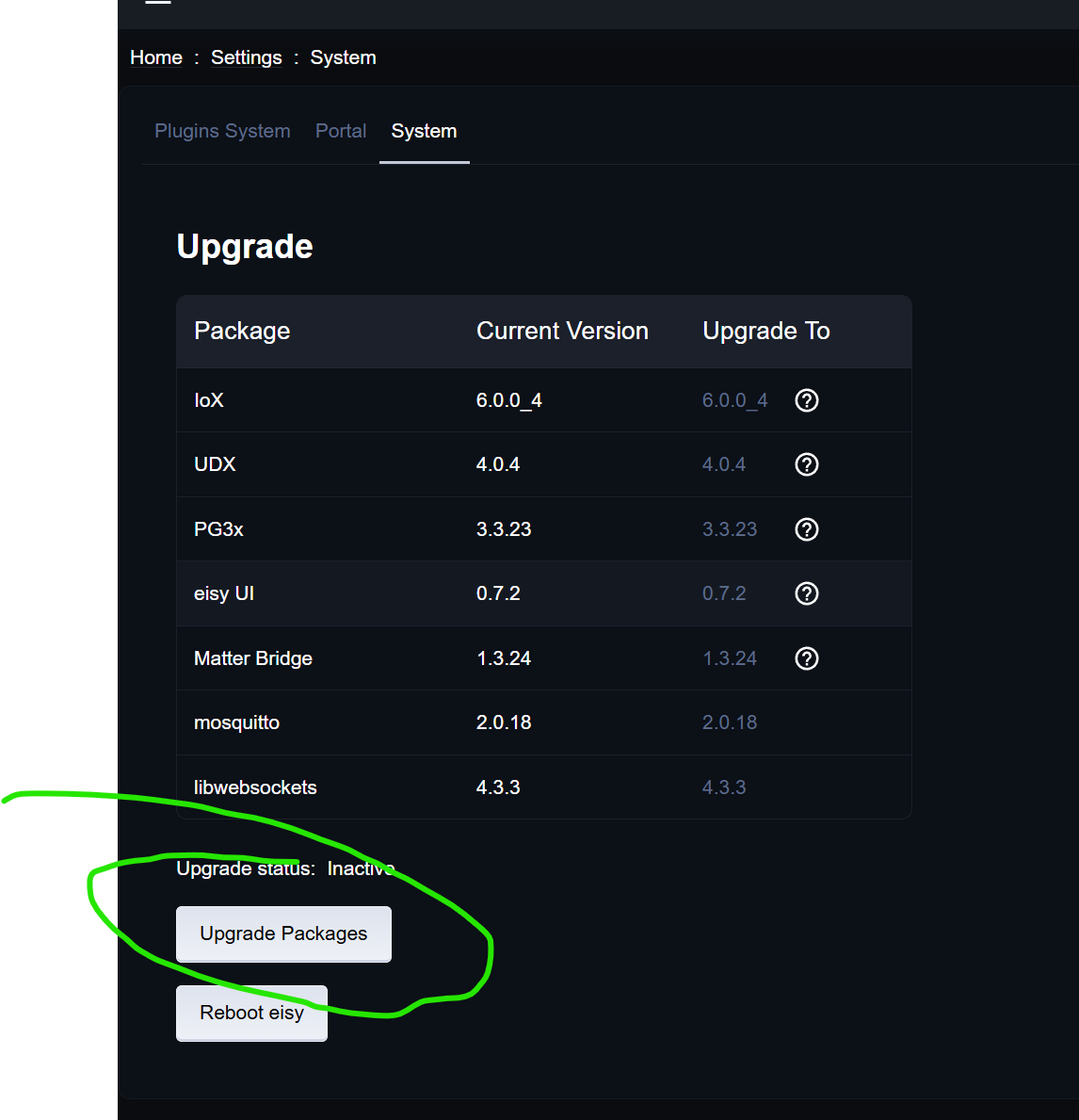Navigate to Home via the breadcrumb

tap(155, 57)
